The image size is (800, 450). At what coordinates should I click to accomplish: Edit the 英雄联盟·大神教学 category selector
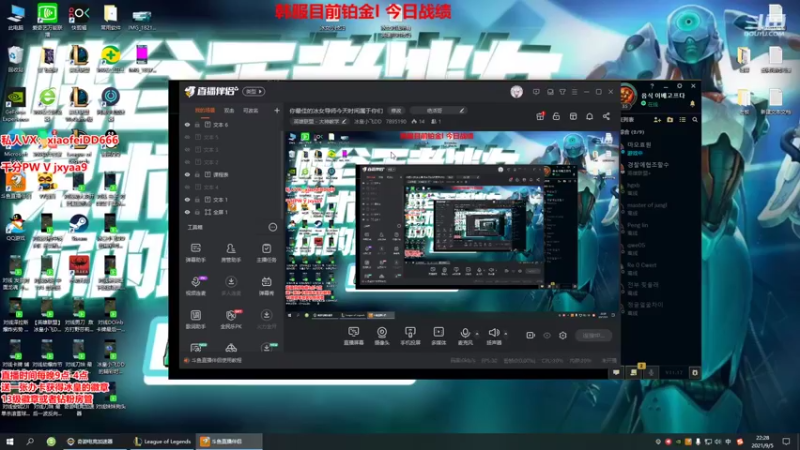tap(319, 121)
